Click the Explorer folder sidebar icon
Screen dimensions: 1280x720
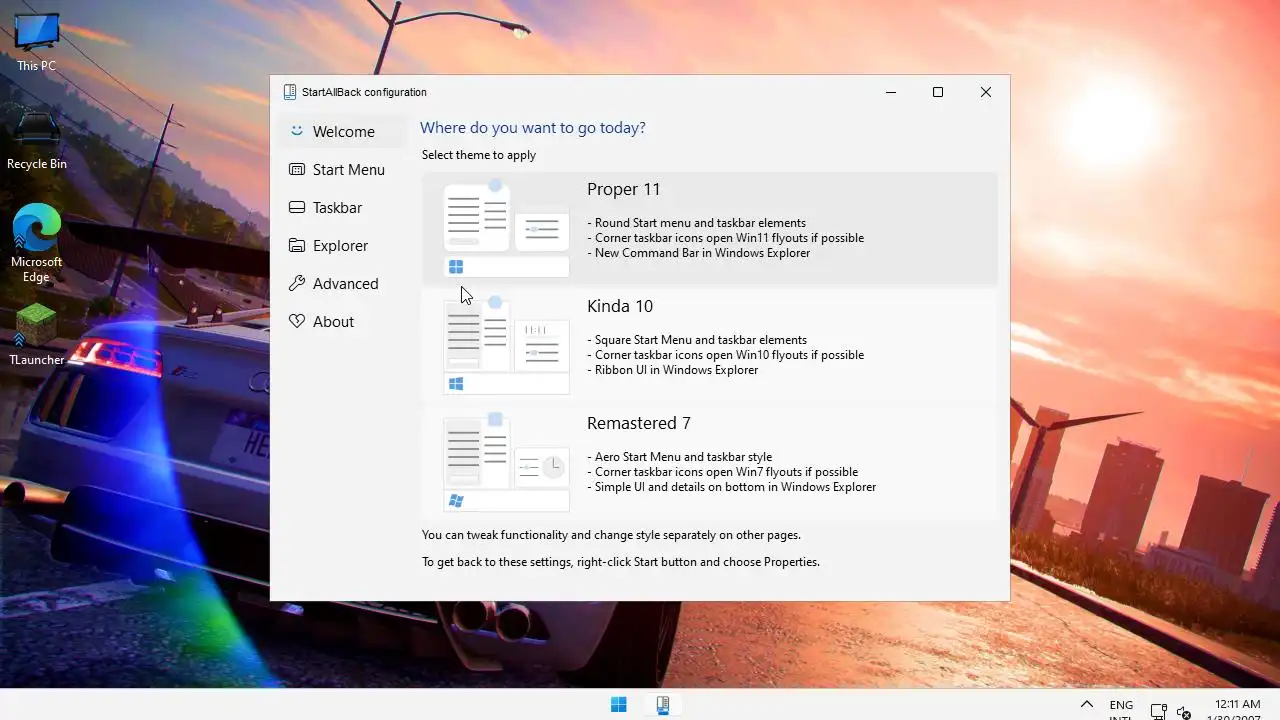[296, 245]
